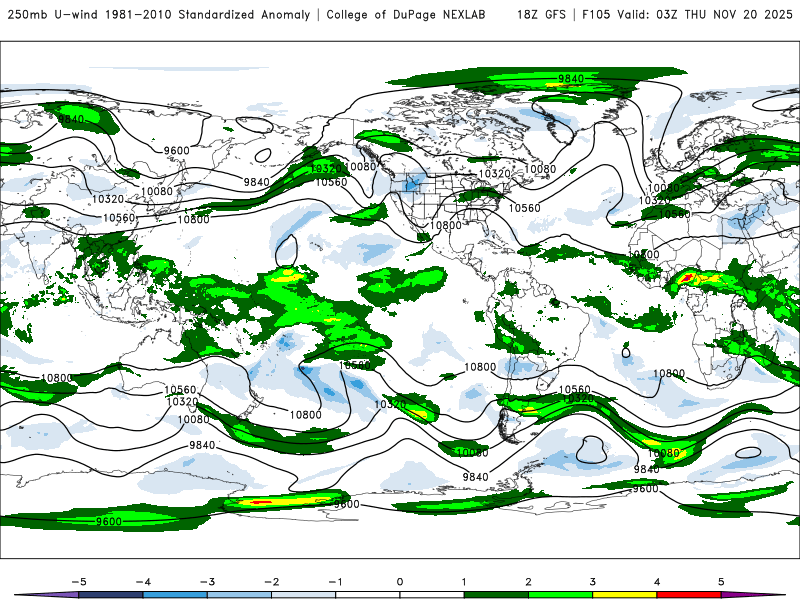Image resolution: width=800 pixels, height=600 pixels.
Task: Click the "College of DuPage NEXLAB" text
Action: [406, 15]
